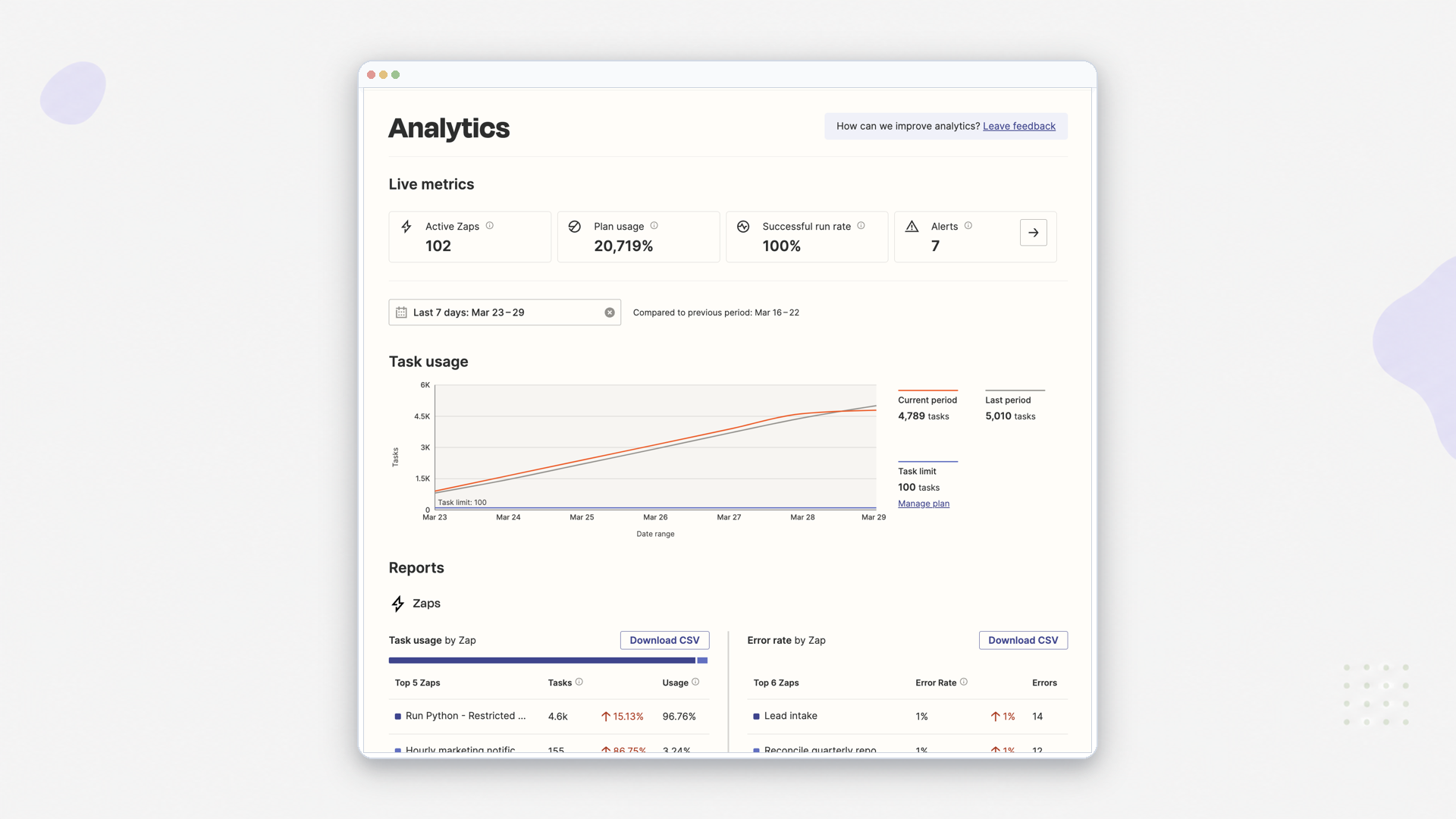Image resolution: width=1456 pixels, height=819 pixels.
Task: Click the calendar icon in date field
Action: point(401,312)
